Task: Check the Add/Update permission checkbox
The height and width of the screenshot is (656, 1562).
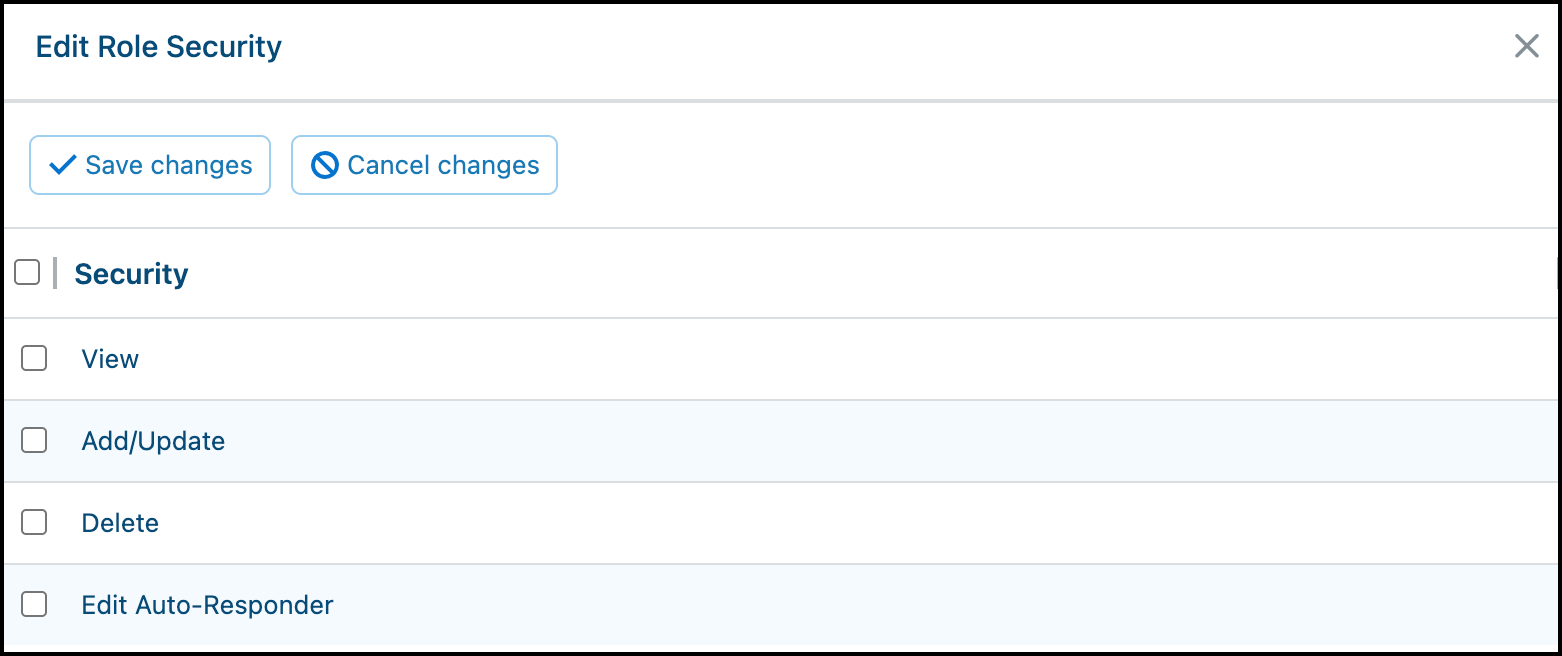Action: point(34,440)
